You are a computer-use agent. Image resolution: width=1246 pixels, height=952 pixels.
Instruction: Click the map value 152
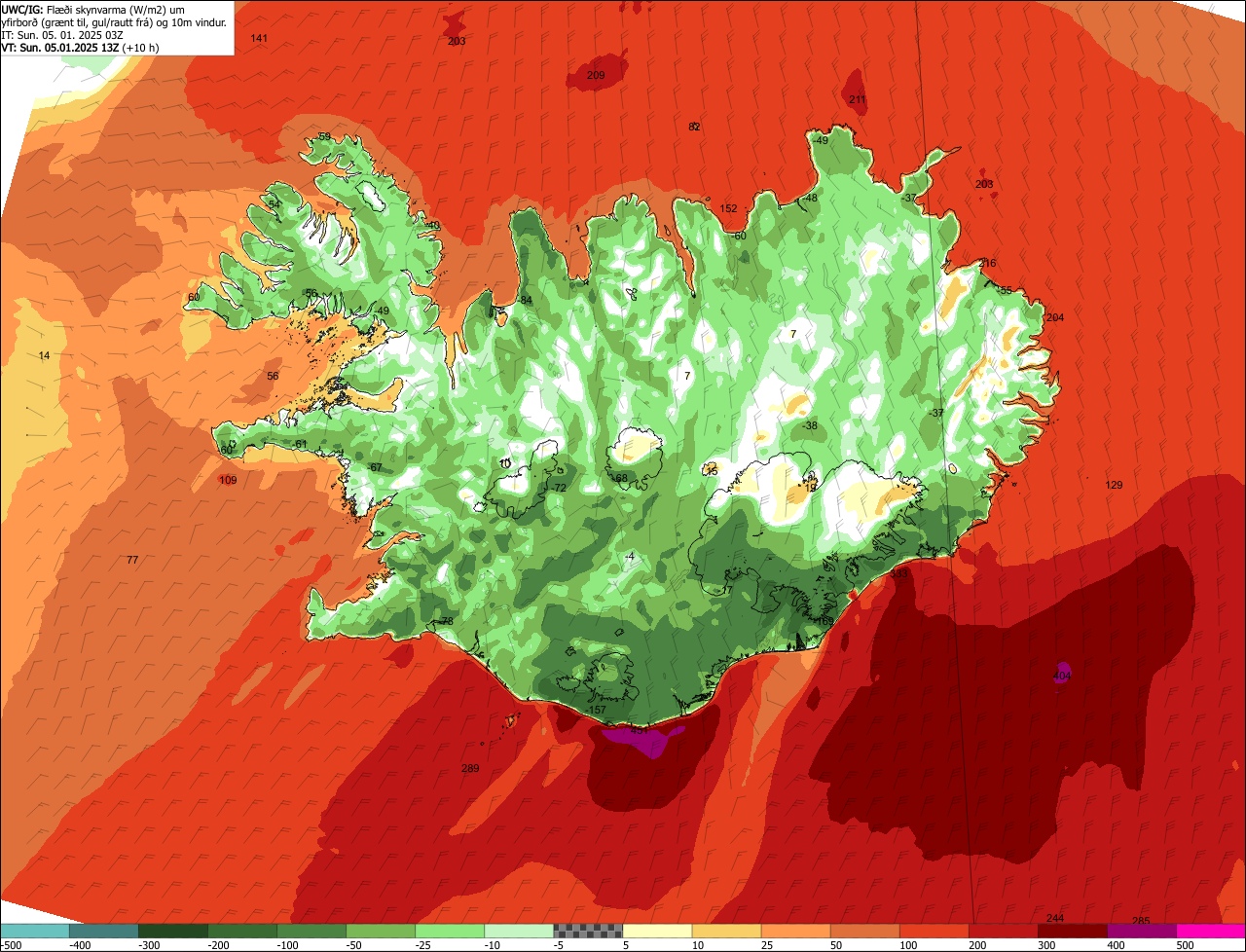729,208
